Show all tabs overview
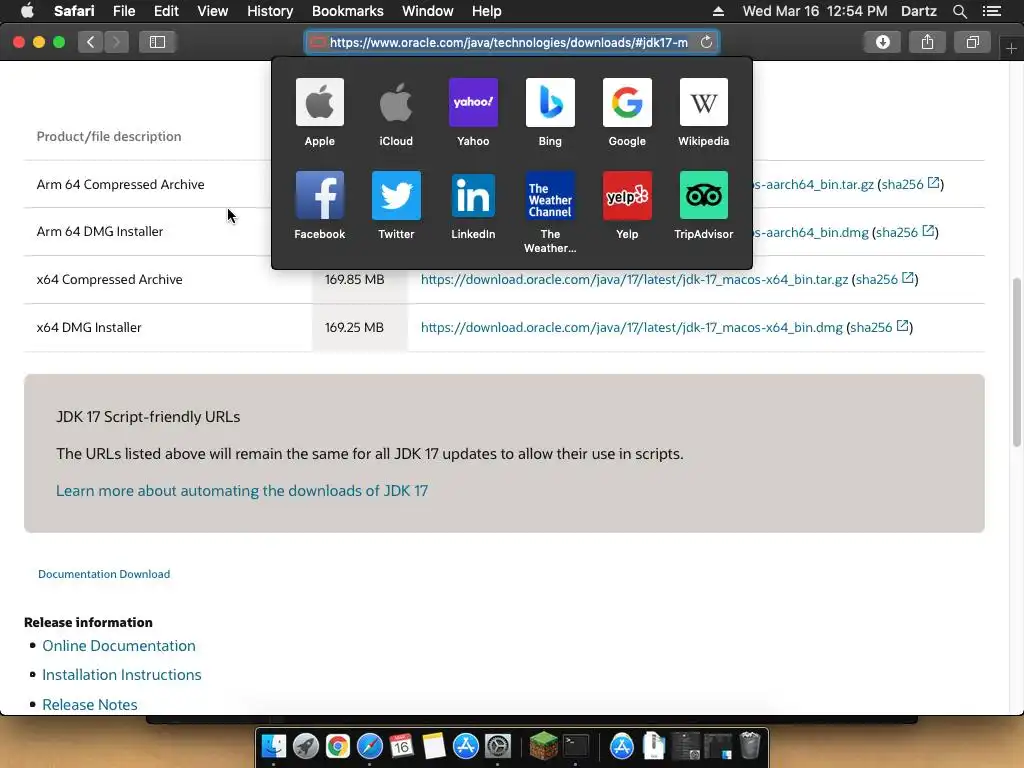The height and width of the screenshot is (768, 1024). 972,42
